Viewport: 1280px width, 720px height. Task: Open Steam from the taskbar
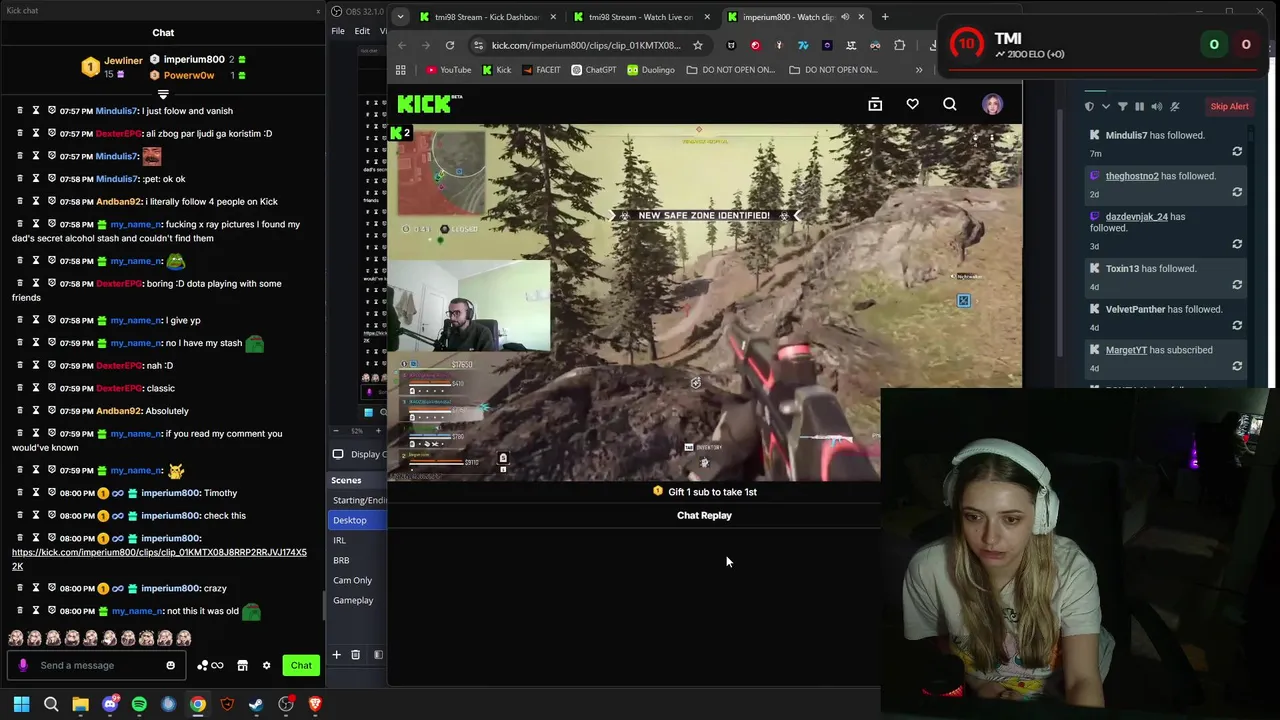[256, 704]
